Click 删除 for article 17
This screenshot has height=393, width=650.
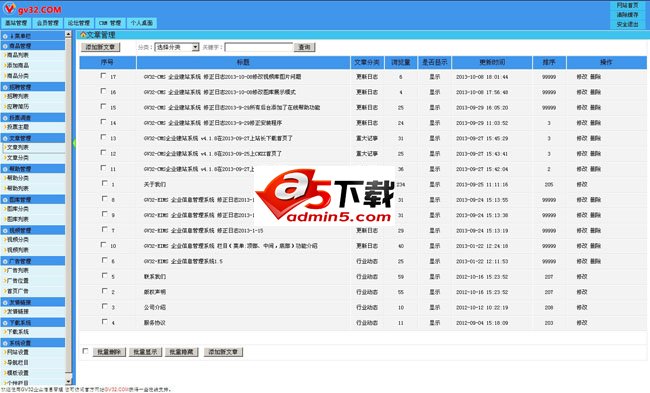(x=595, y=77)
